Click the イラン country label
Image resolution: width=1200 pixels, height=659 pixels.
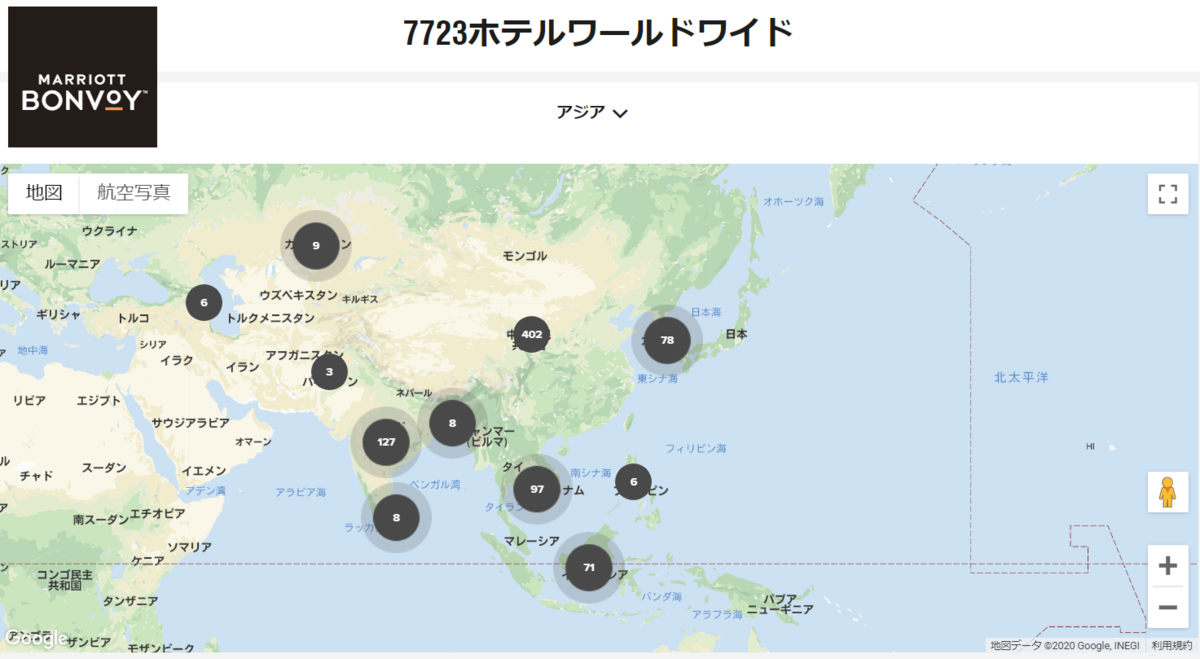(x=242, y=367)
